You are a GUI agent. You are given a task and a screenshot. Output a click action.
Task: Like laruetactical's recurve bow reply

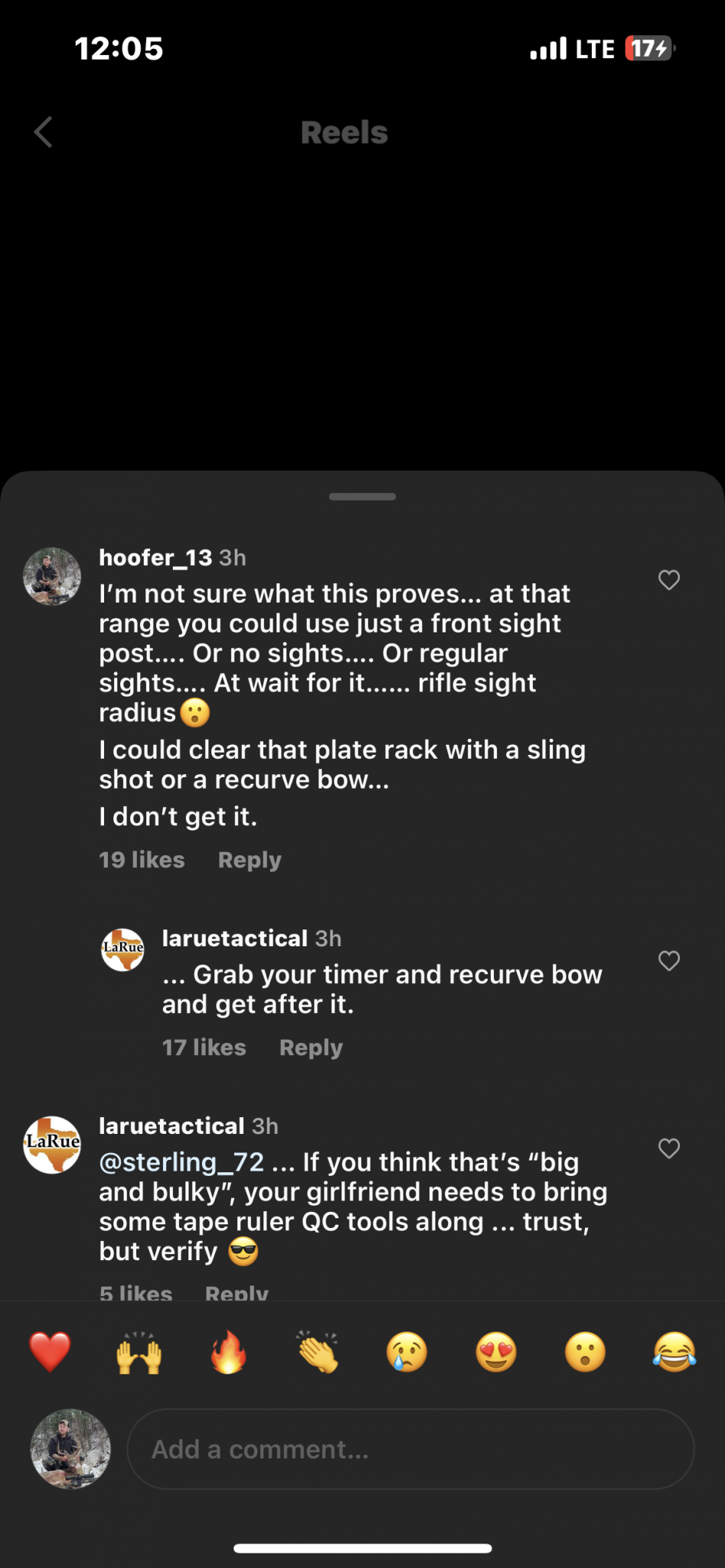(x=669, y=961)
